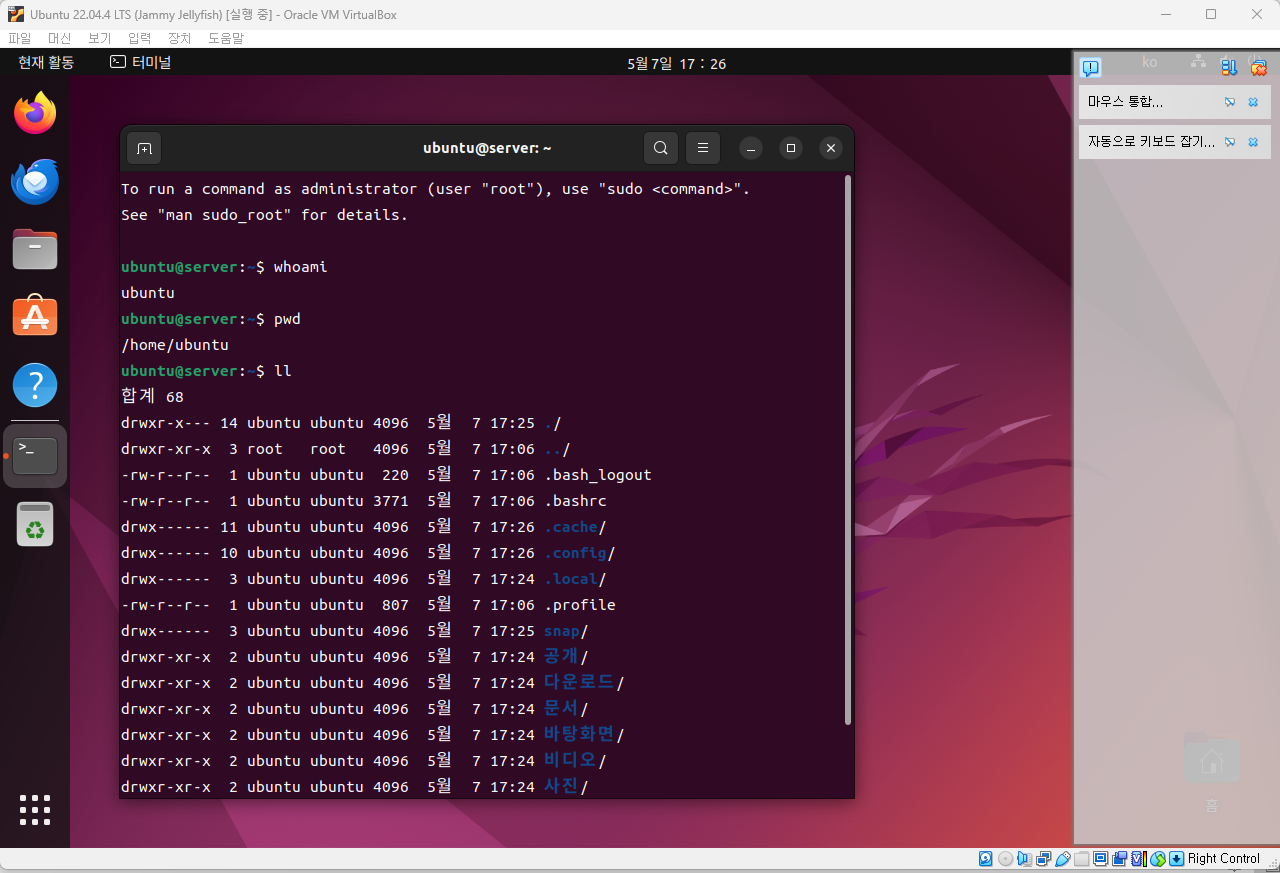Open Ubuntu Software from the dock

35,316
